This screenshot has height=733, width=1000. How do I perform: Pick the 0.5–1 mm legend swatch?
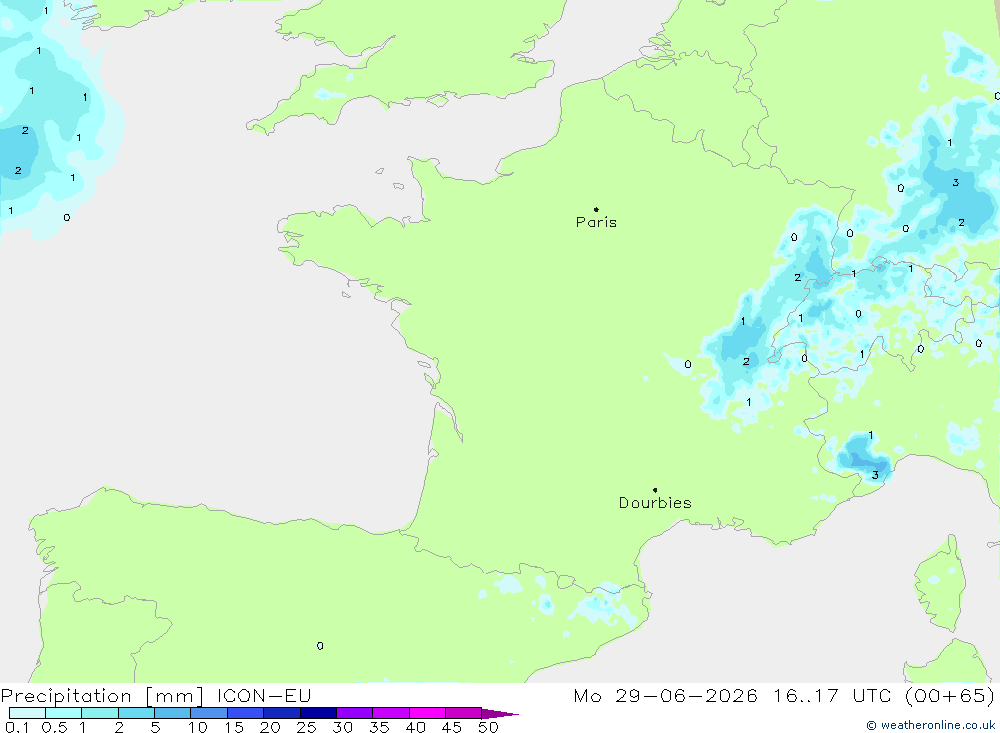[64, 713]
